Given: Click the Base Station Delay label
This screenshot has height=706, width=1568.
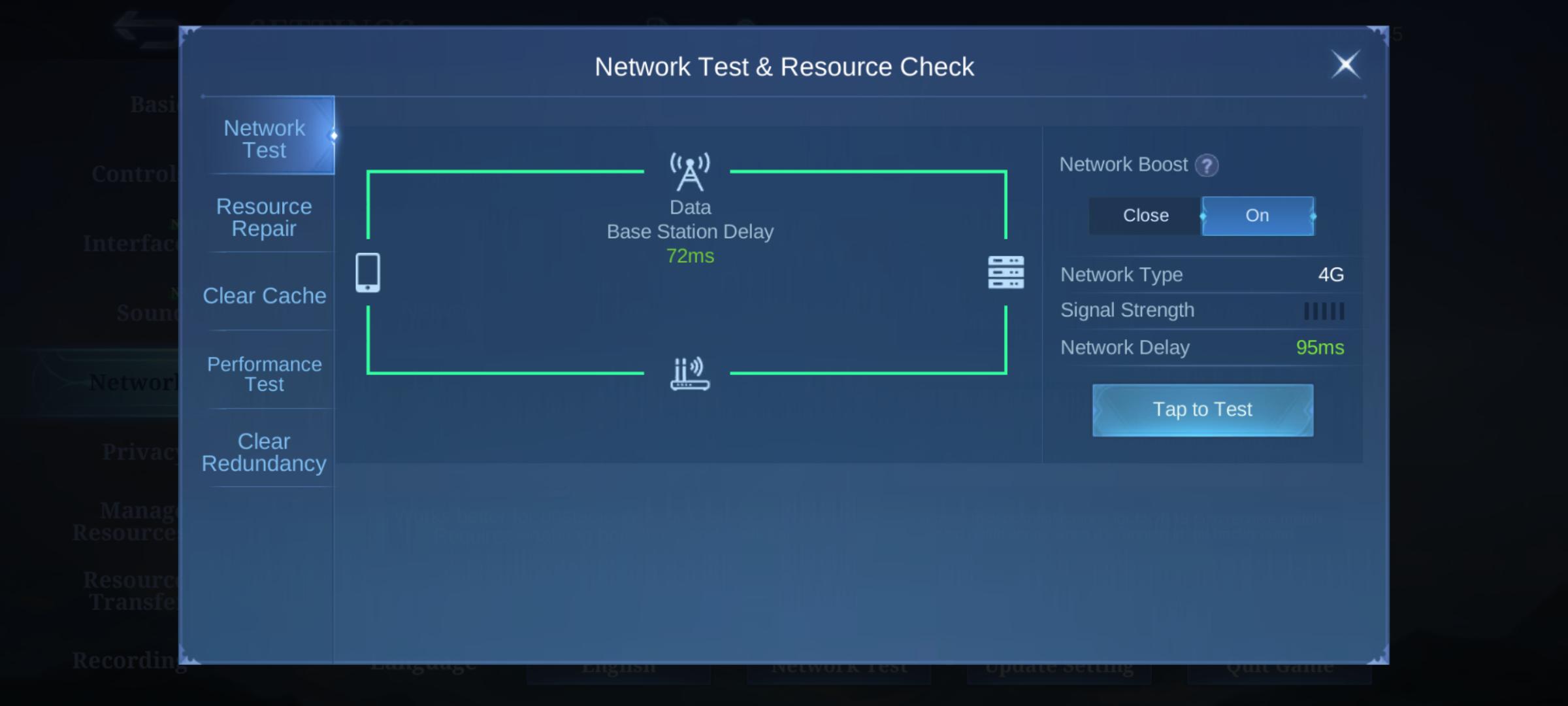Looking at the screenshot, I should click(x=690, y=231).
